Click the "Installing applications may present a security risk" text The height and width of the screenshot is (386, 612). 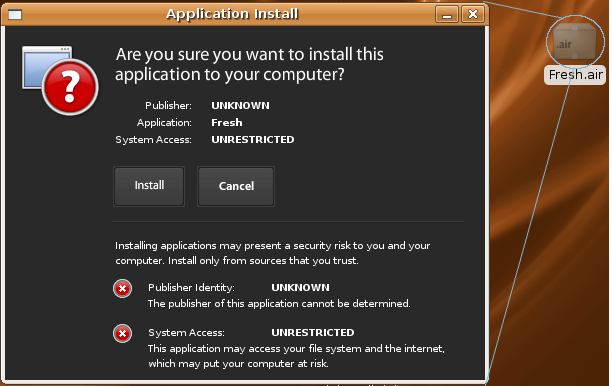click(272, 253)
